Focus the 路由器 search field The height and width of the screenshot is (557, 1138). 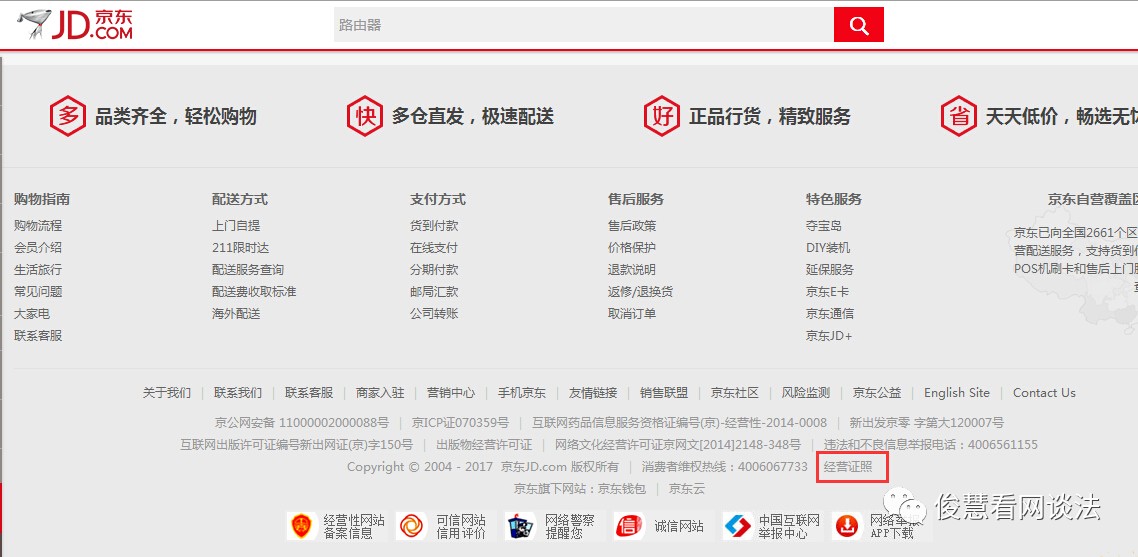(584, 25)
